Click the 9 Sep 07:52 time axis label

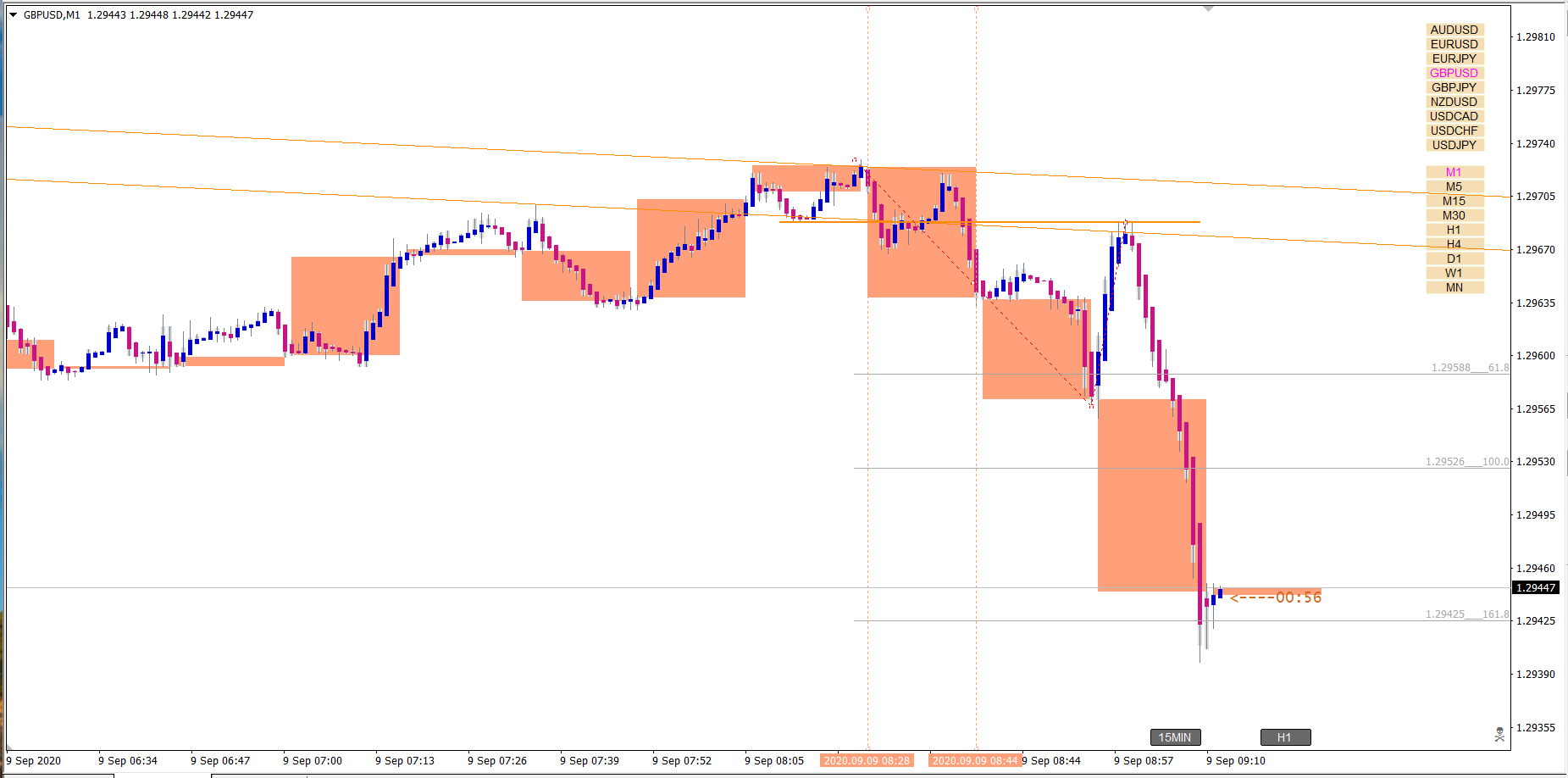[x=682, y=761]
